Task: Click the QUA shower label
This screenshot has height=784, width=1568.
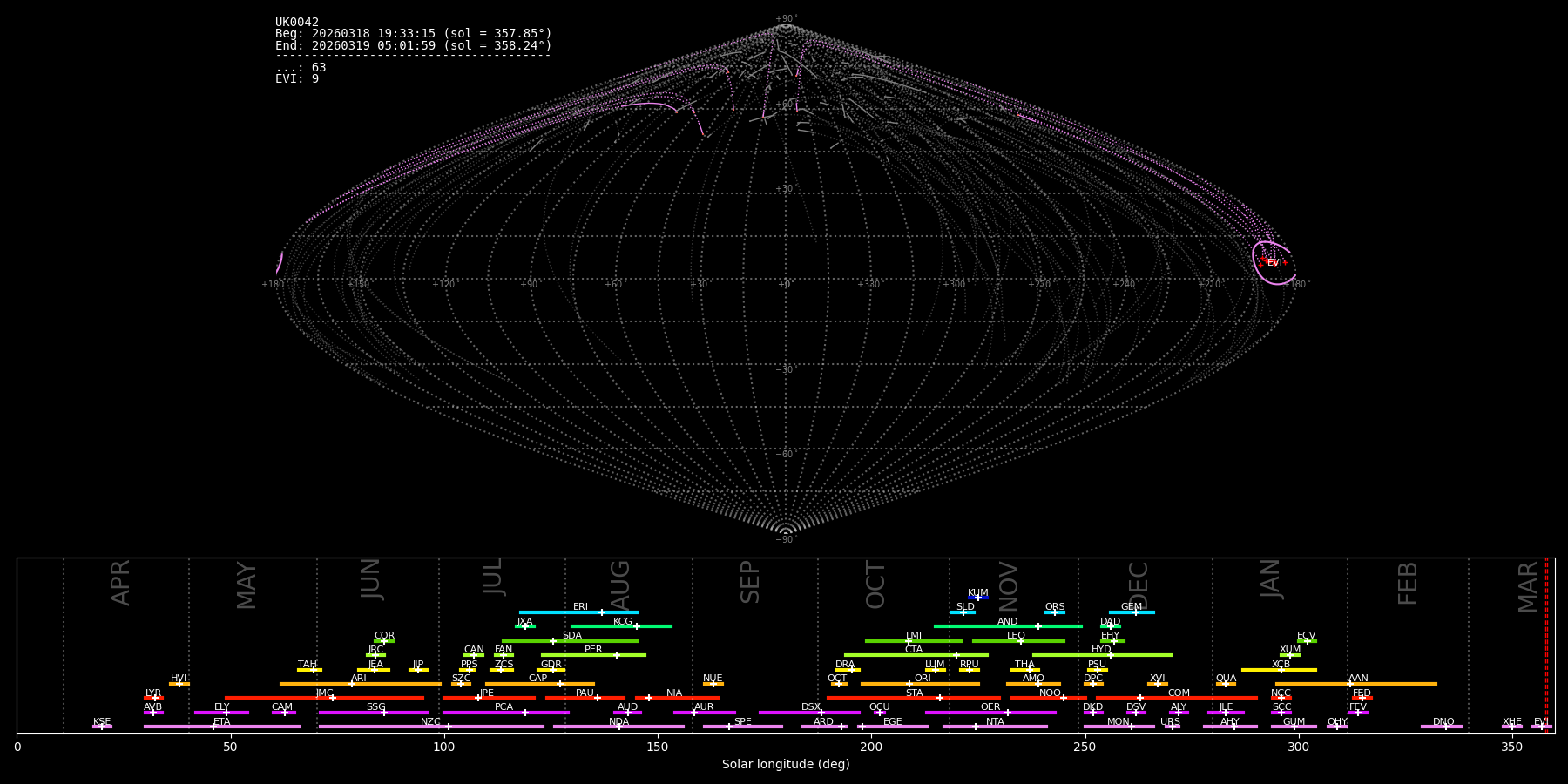Action: pyautogui.click(x=1226, y=679)
